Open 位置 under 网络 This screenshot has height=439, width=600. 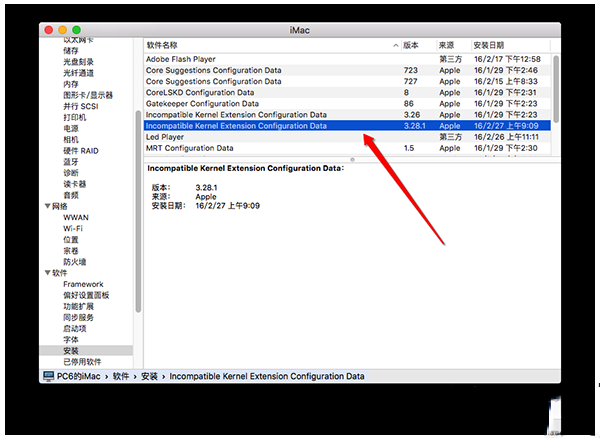71,240
